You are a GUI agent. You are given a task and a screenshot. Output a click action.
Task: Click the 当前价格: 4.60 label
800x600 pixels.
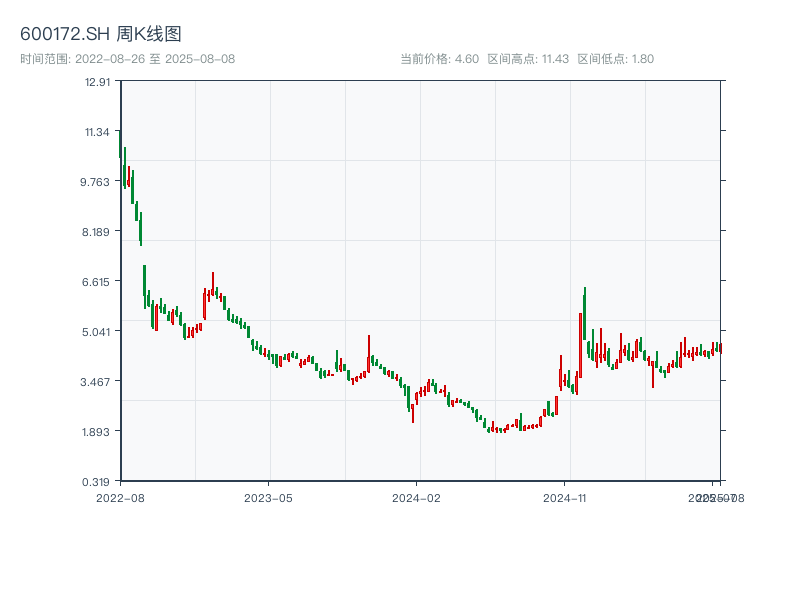(x=439, y=59)
